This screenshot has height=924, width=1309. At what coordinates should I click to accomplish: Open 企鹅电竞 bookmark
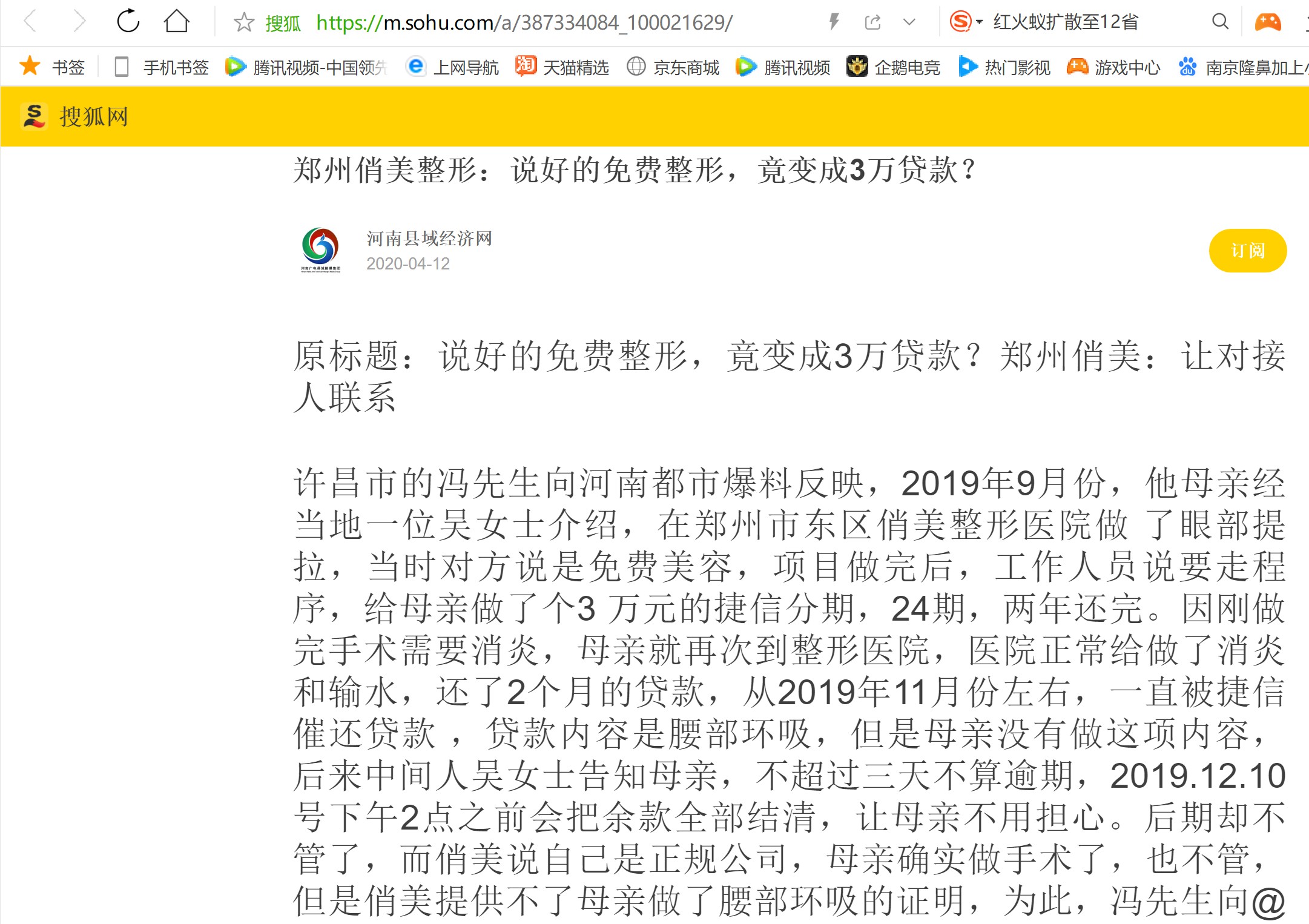pos(894,67)
